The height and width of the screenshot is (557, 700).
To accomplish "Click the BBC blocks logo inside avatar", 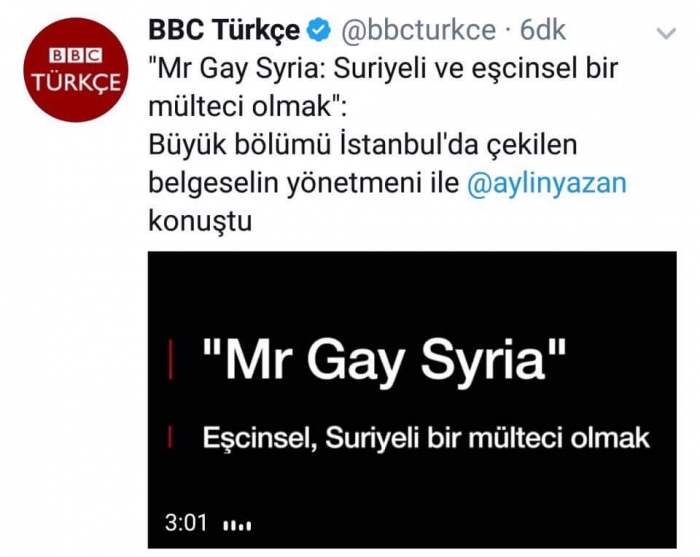I will tap(76, 56).
